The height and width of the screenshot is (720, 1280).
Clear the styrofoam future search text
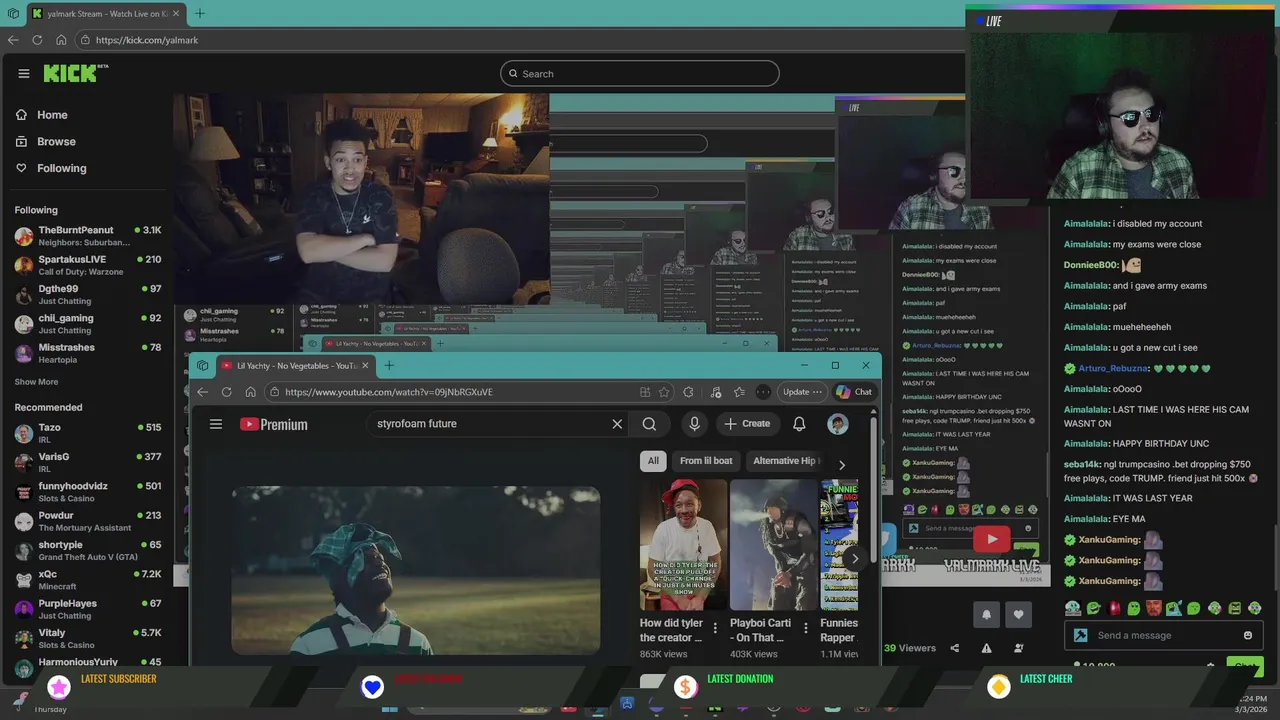617,424
